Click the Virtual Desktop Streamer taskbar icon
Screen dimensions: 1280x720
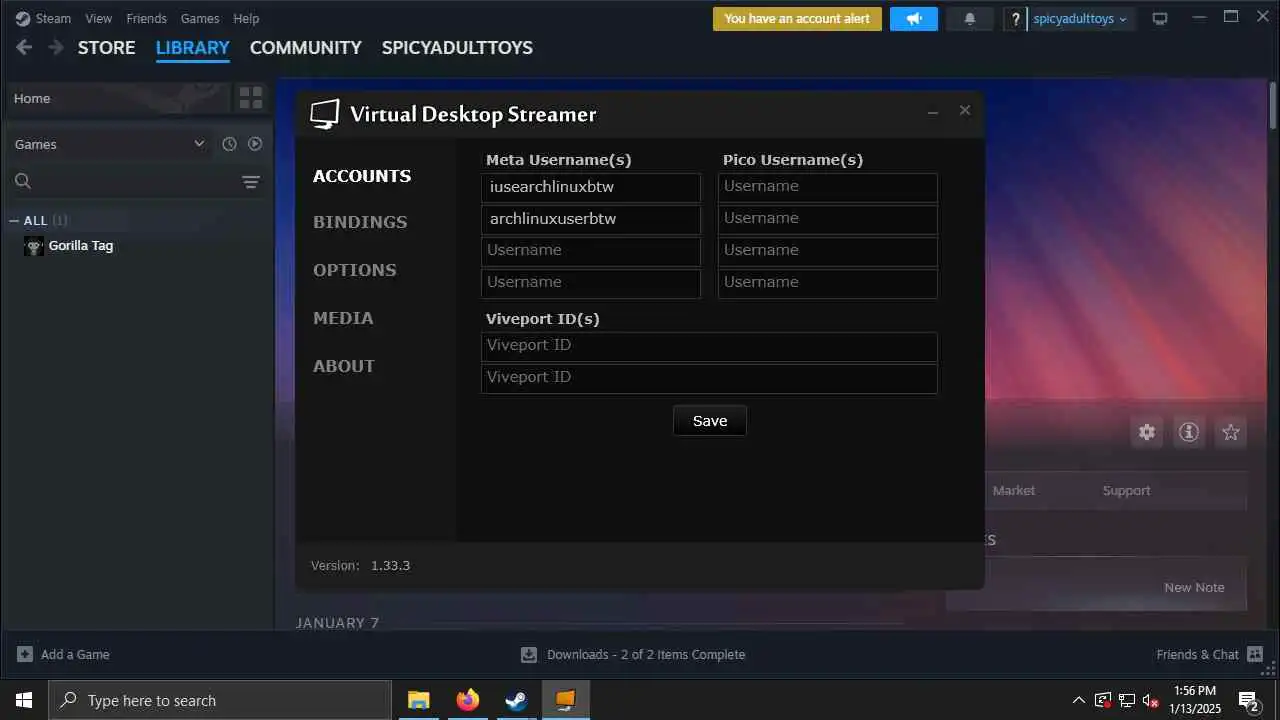[565, 700]
